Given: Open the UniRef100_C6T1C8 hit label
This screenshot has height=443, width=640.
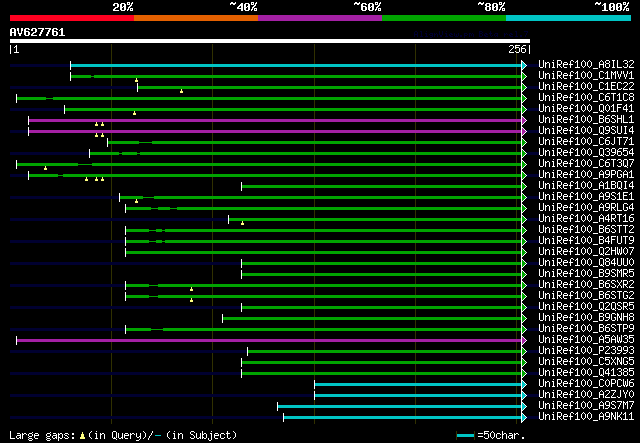Looking at the screenshot, I should pyautogui.click(x=586, y=98).
